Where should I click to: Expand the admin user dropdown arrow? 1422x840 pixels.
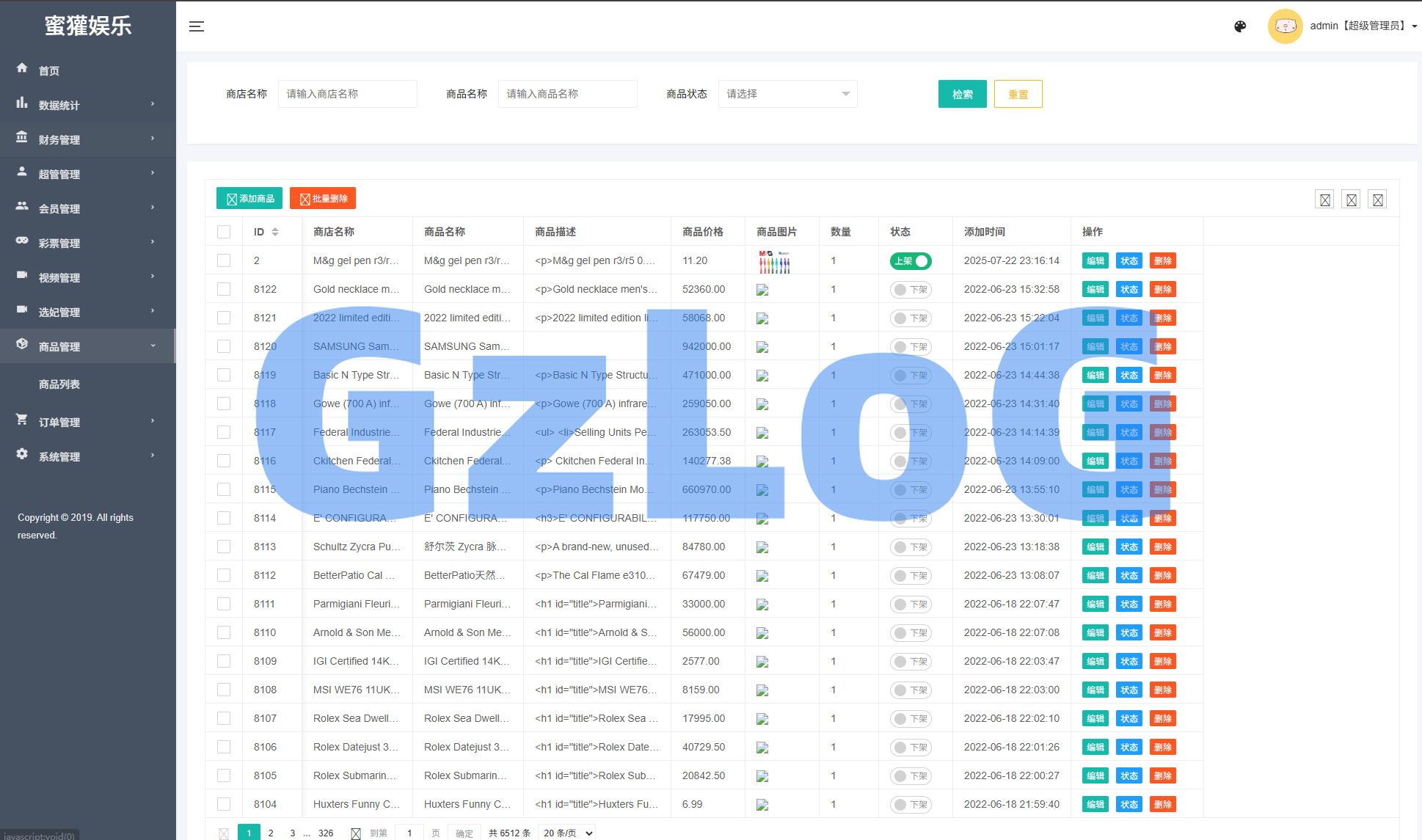pyautogui.click(x=1414, y=26)
